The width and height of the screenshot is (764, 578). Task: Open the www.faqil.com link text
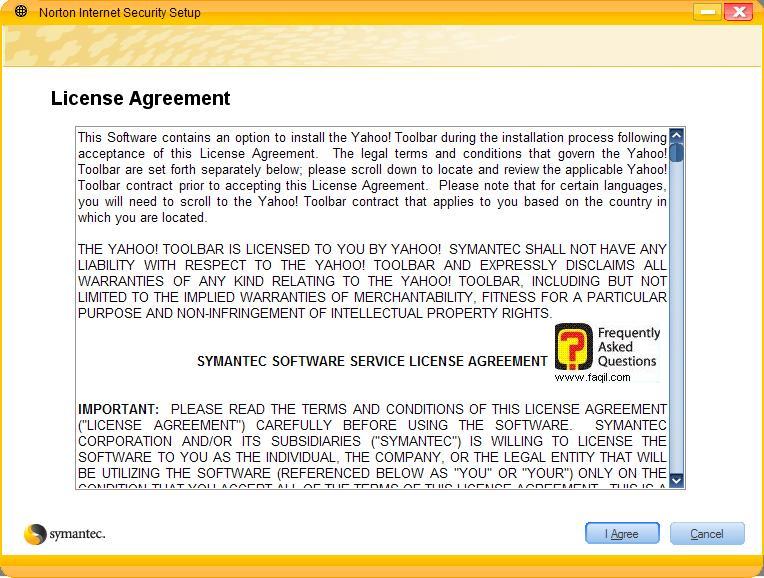click(592, 377)
